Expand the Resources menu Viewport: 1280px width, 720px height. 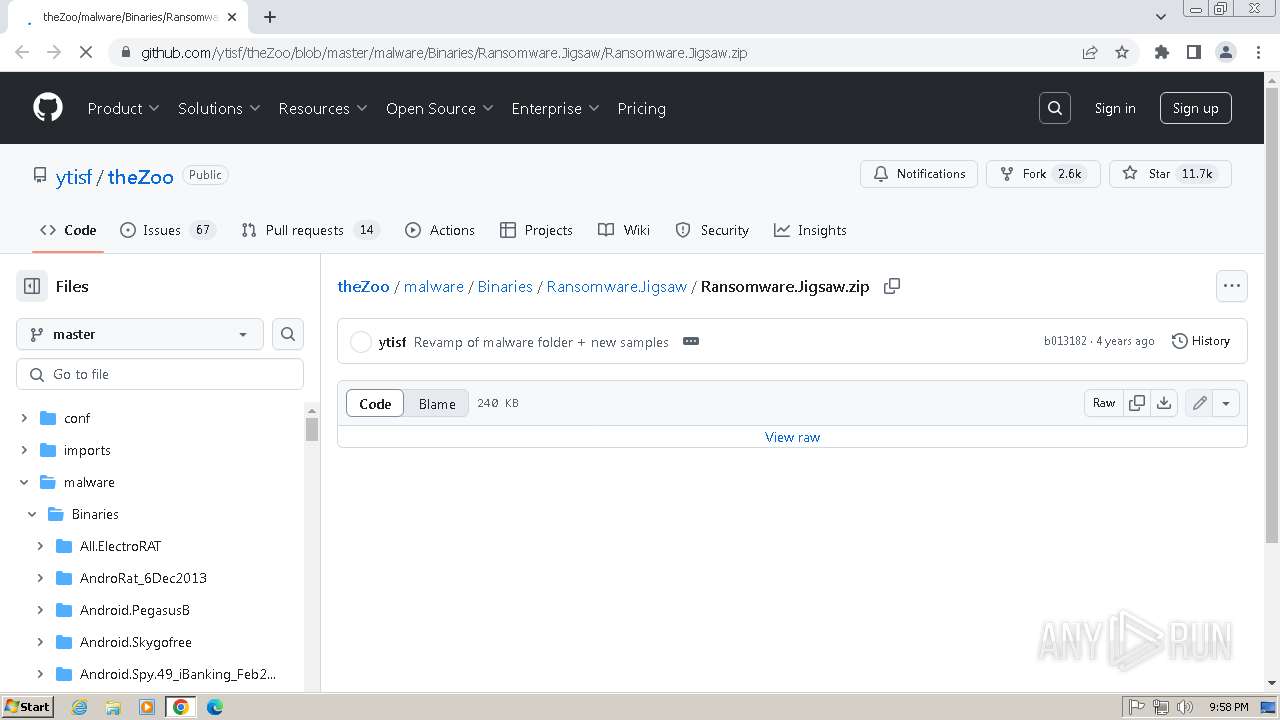(323, 108)
